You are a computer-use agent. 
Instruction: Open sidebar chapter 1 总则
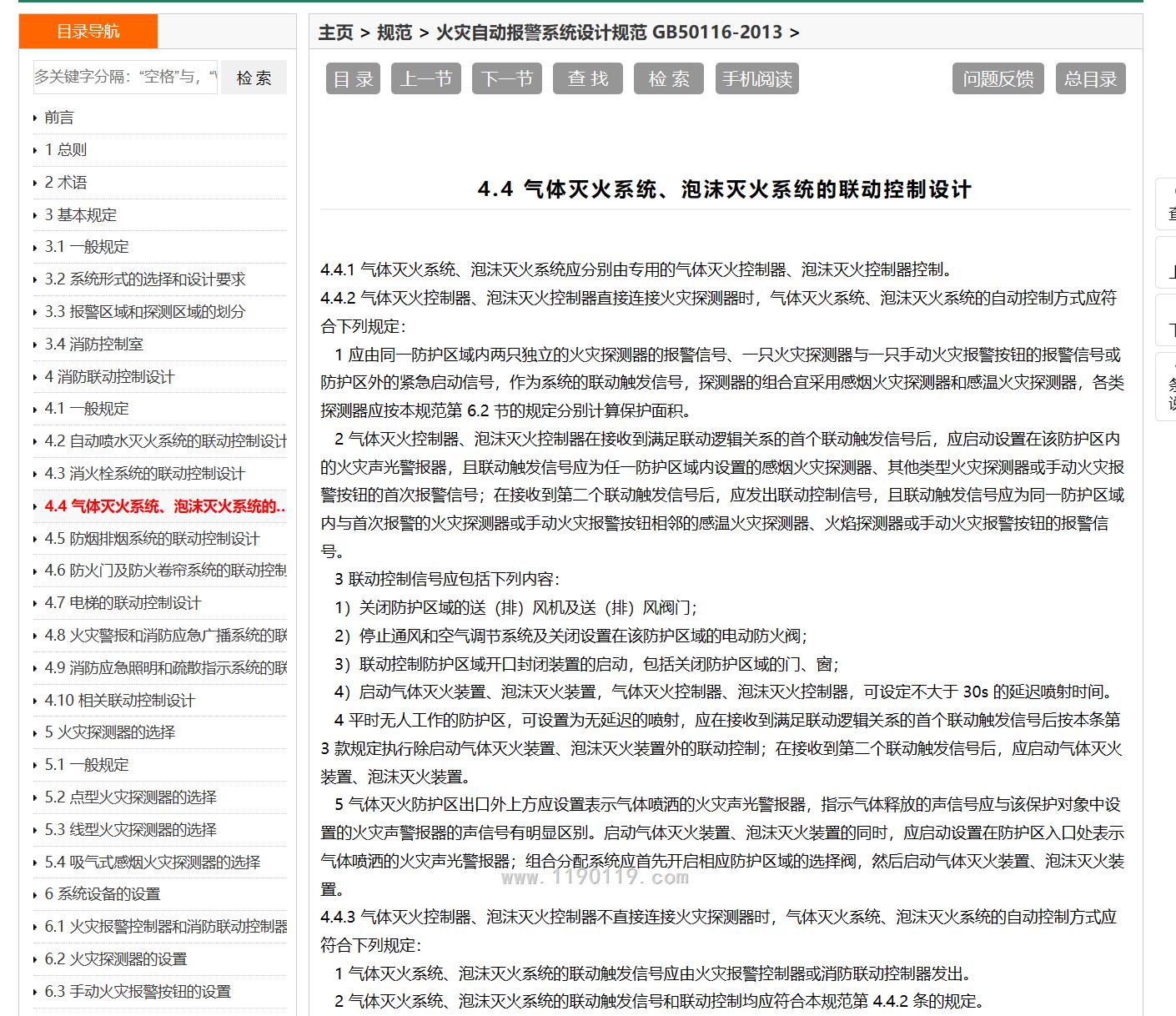pyautogui.click(x=66, y=150)
